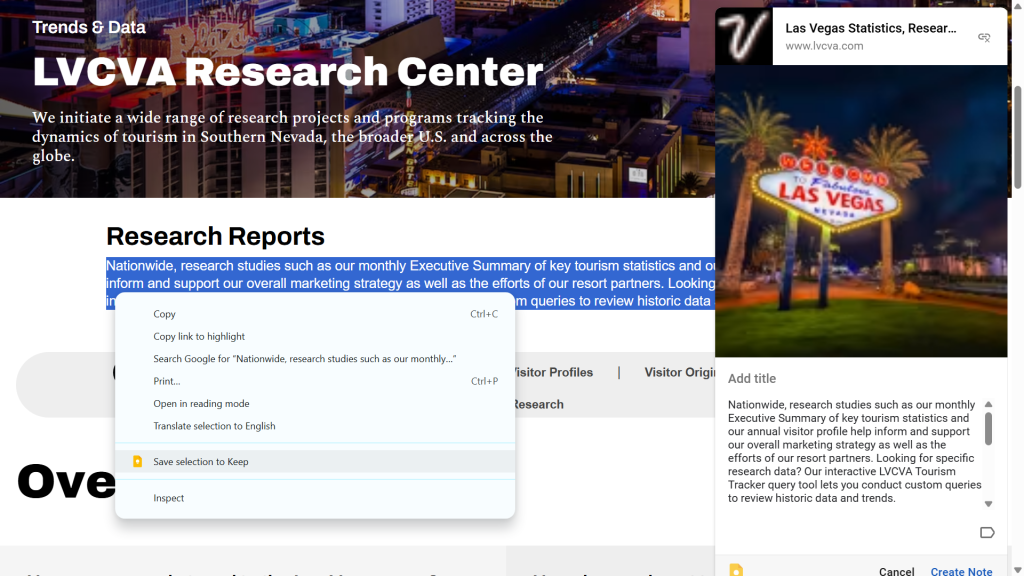Click the Keep icon beside "Save selection to Keep"
Image resolution: width=1024 pixels, height=576 pixels.
(x=137, y=462)
